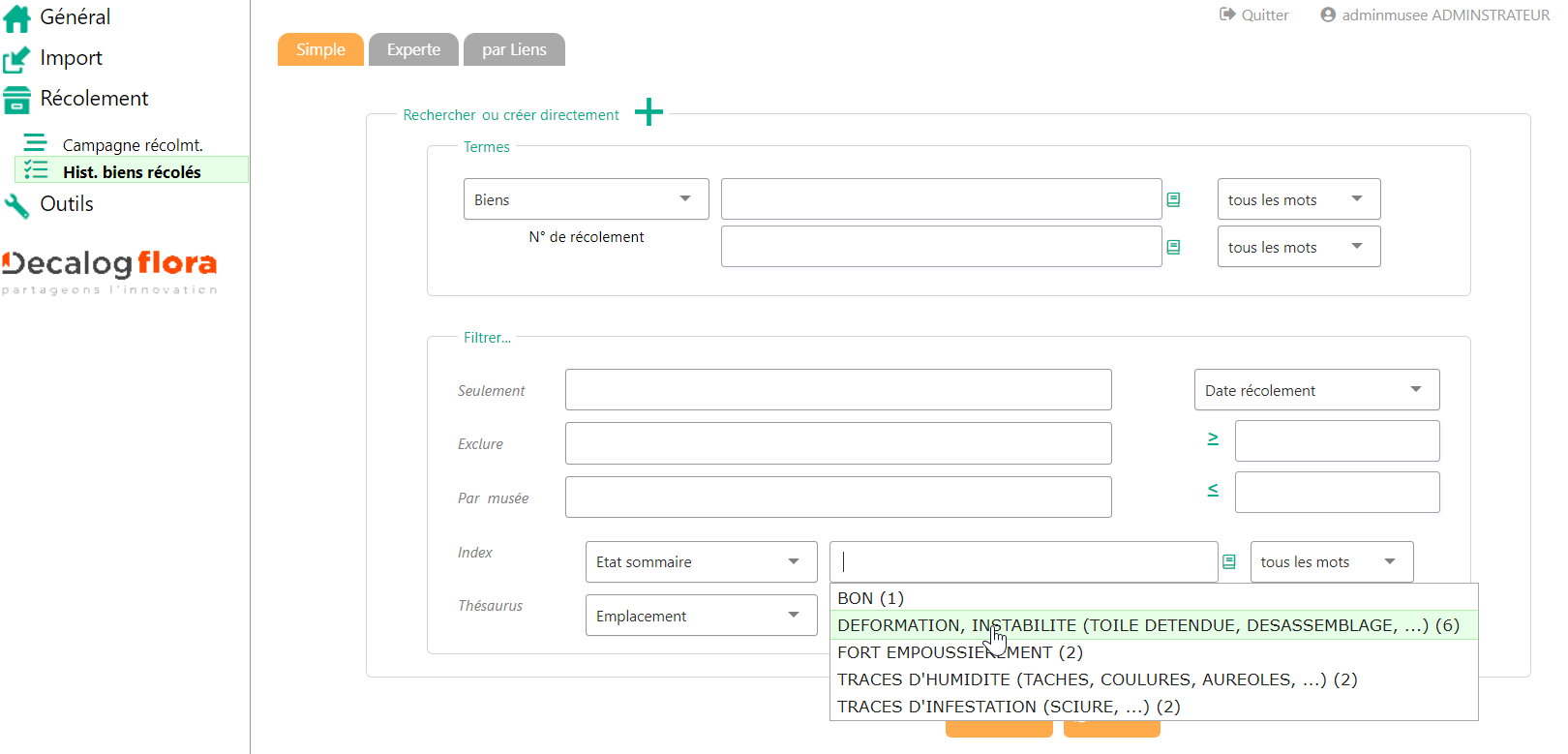This screenshot has height=754, width=1568.
Task: Open the Date récolement dropdown
Action: tap(1315, 390)
